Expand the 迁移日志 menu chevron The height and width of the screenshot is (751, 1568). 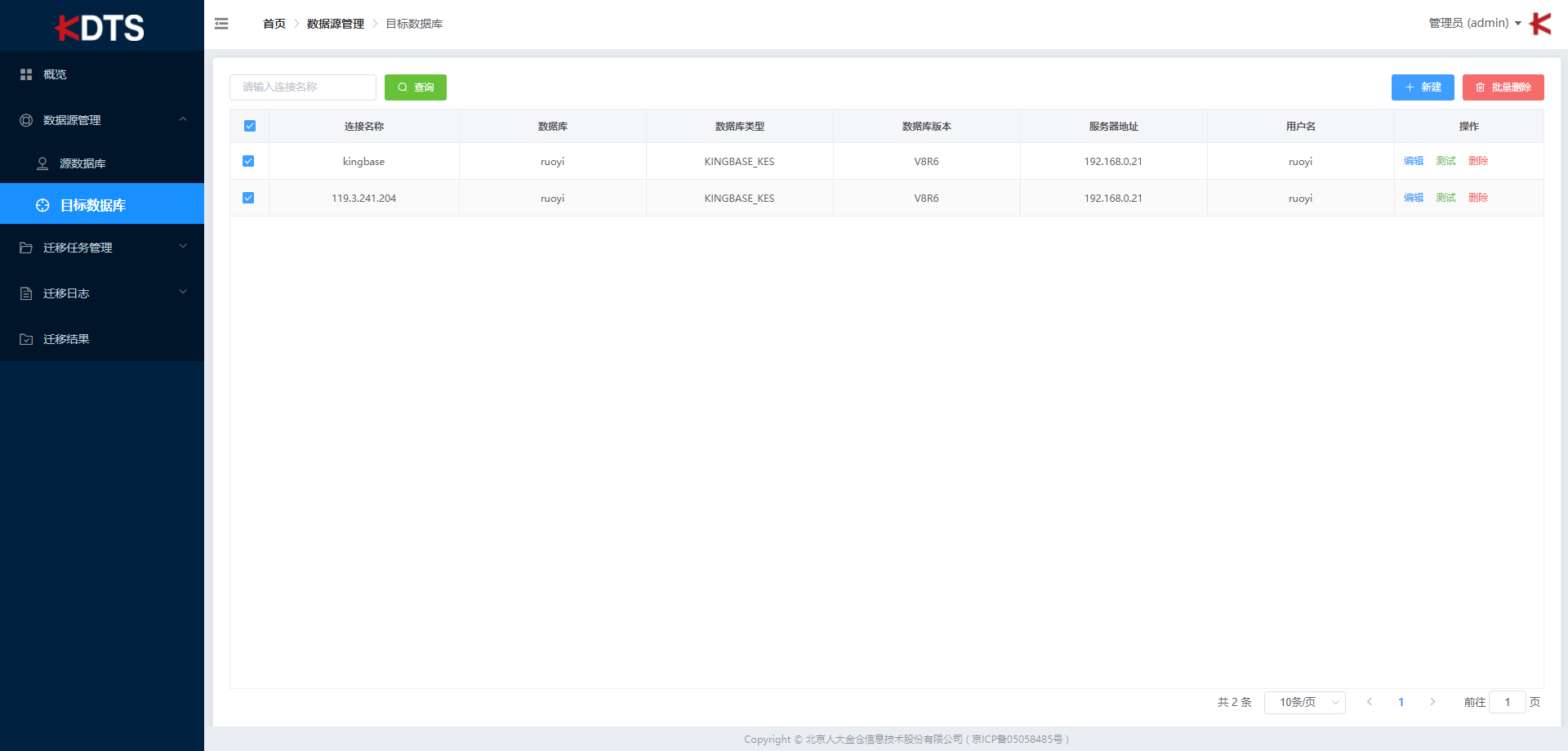click(183, 292)
